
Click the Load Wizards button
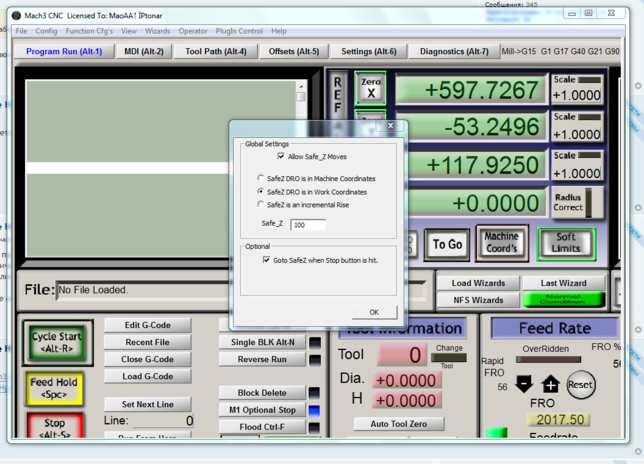478,283
